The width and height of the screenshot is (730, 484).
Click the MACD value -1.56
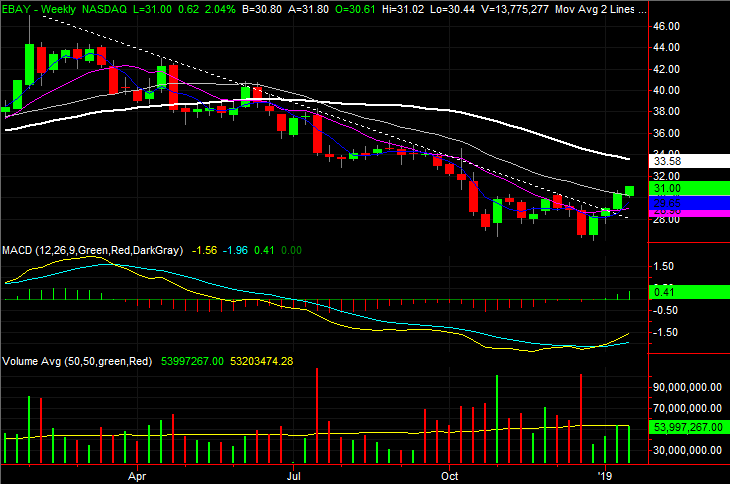(204, 250)
